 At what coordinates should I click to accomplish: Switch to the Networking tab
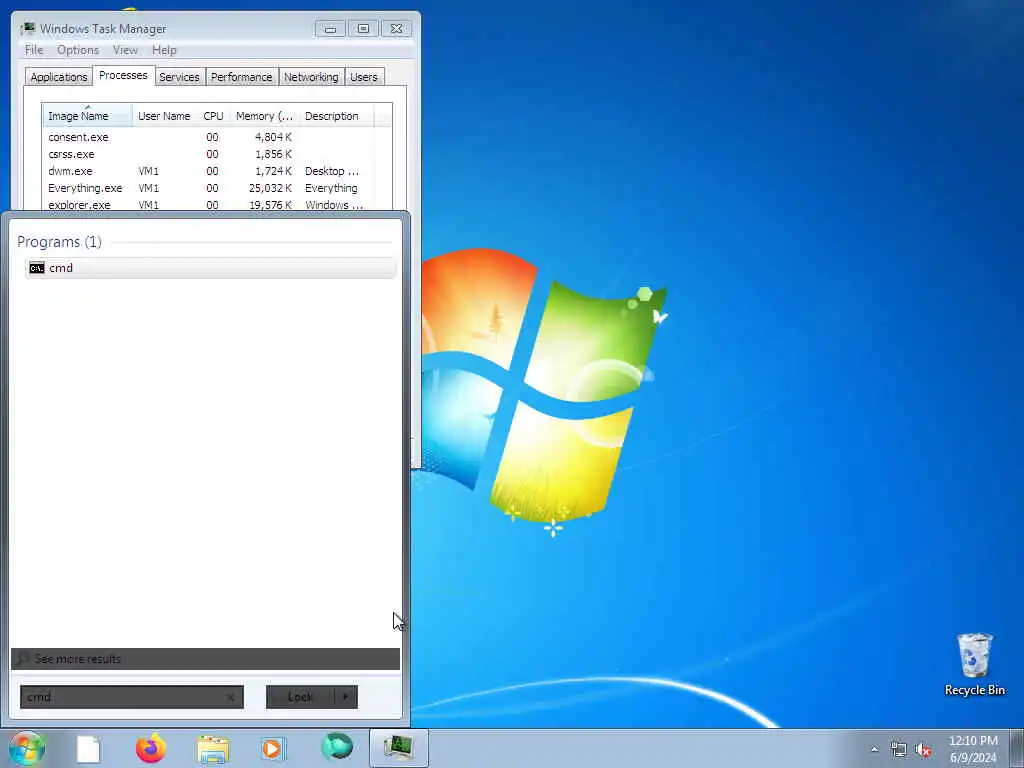click(311, 77)
